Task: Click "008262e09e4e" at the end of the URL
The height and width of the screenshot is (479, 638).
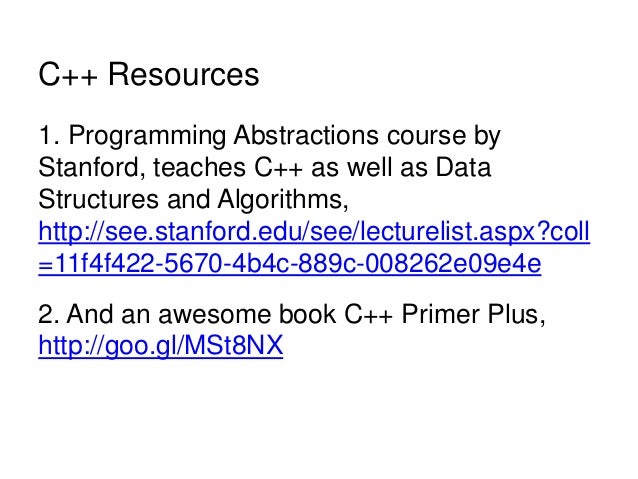Action: coord(452,263)
